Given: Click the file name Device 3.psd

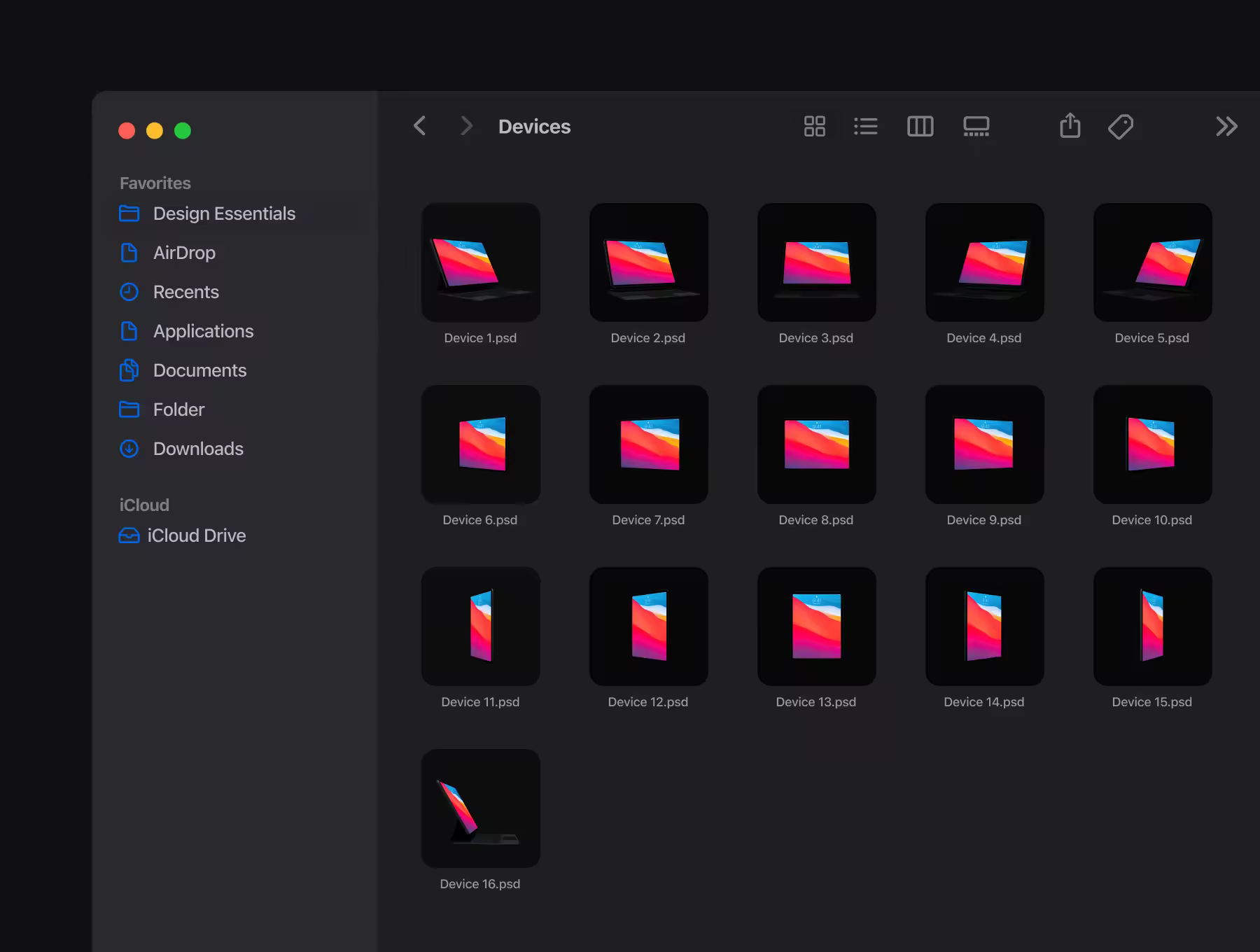Looking at the screenshot, I should pos(816,338).
